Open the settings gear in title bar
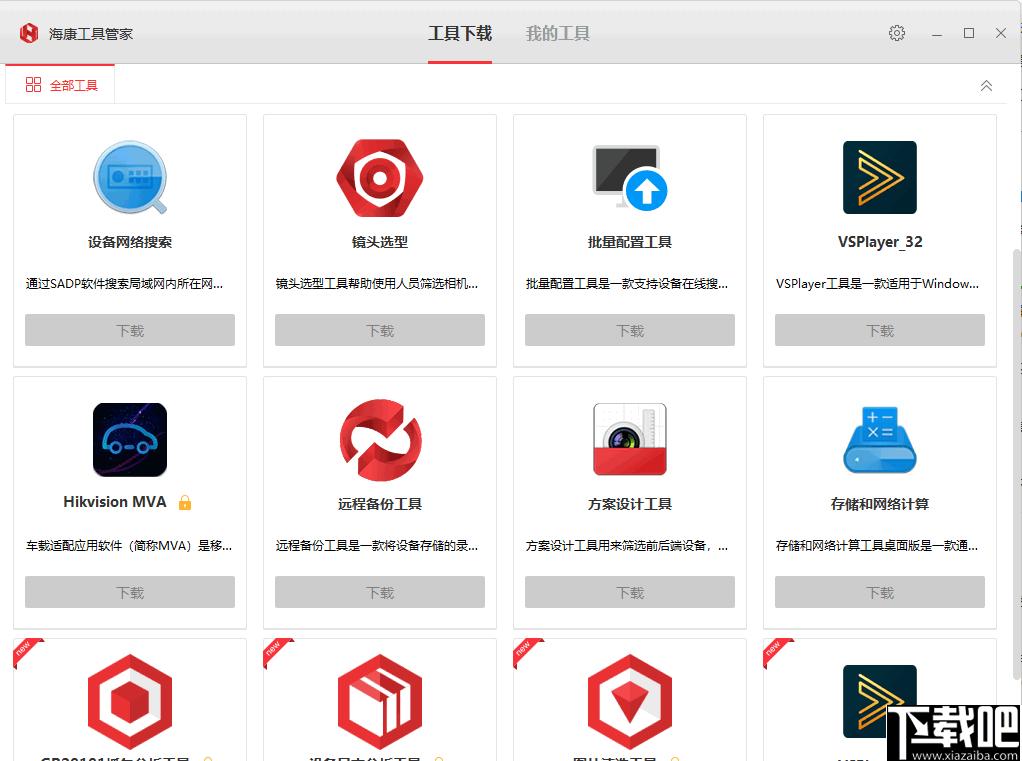This screenshot has width=1022, height=761. 897,33
